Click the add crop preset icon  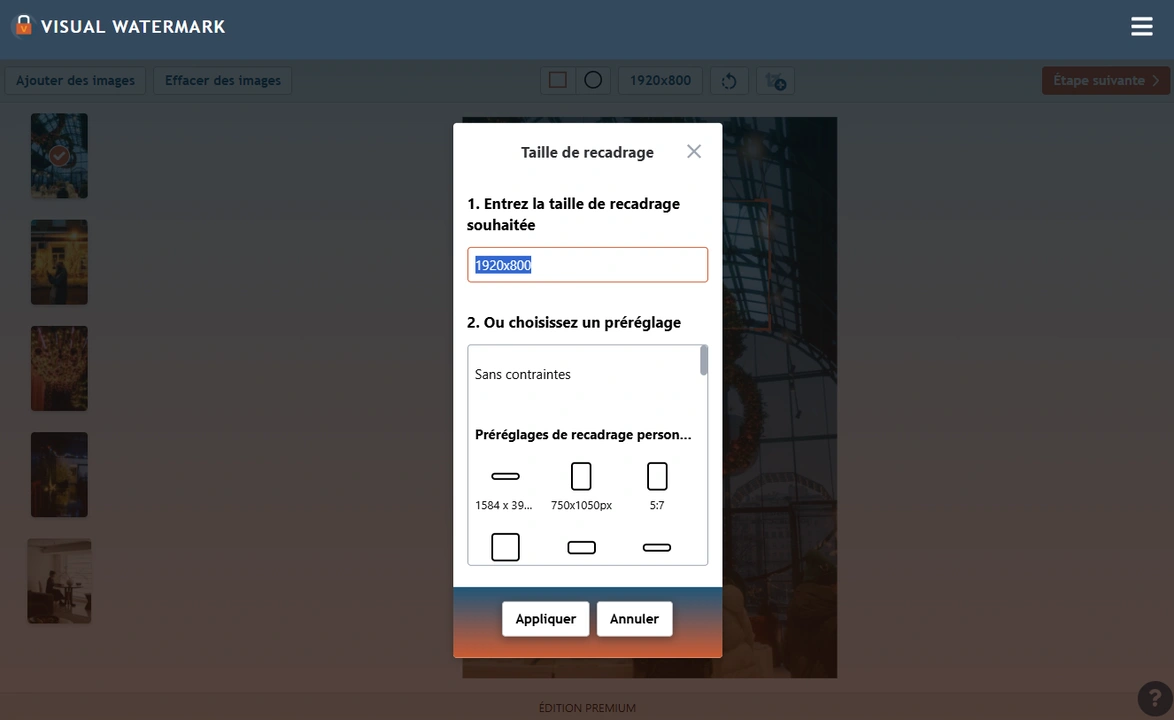click(x=775, y=81)
